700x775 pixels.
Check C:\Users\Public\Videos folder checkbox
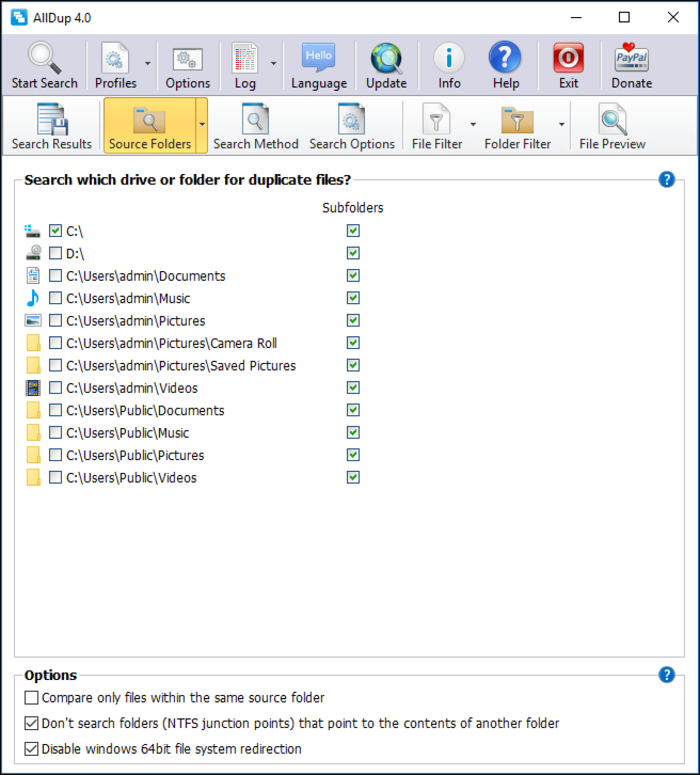[55, 477]
